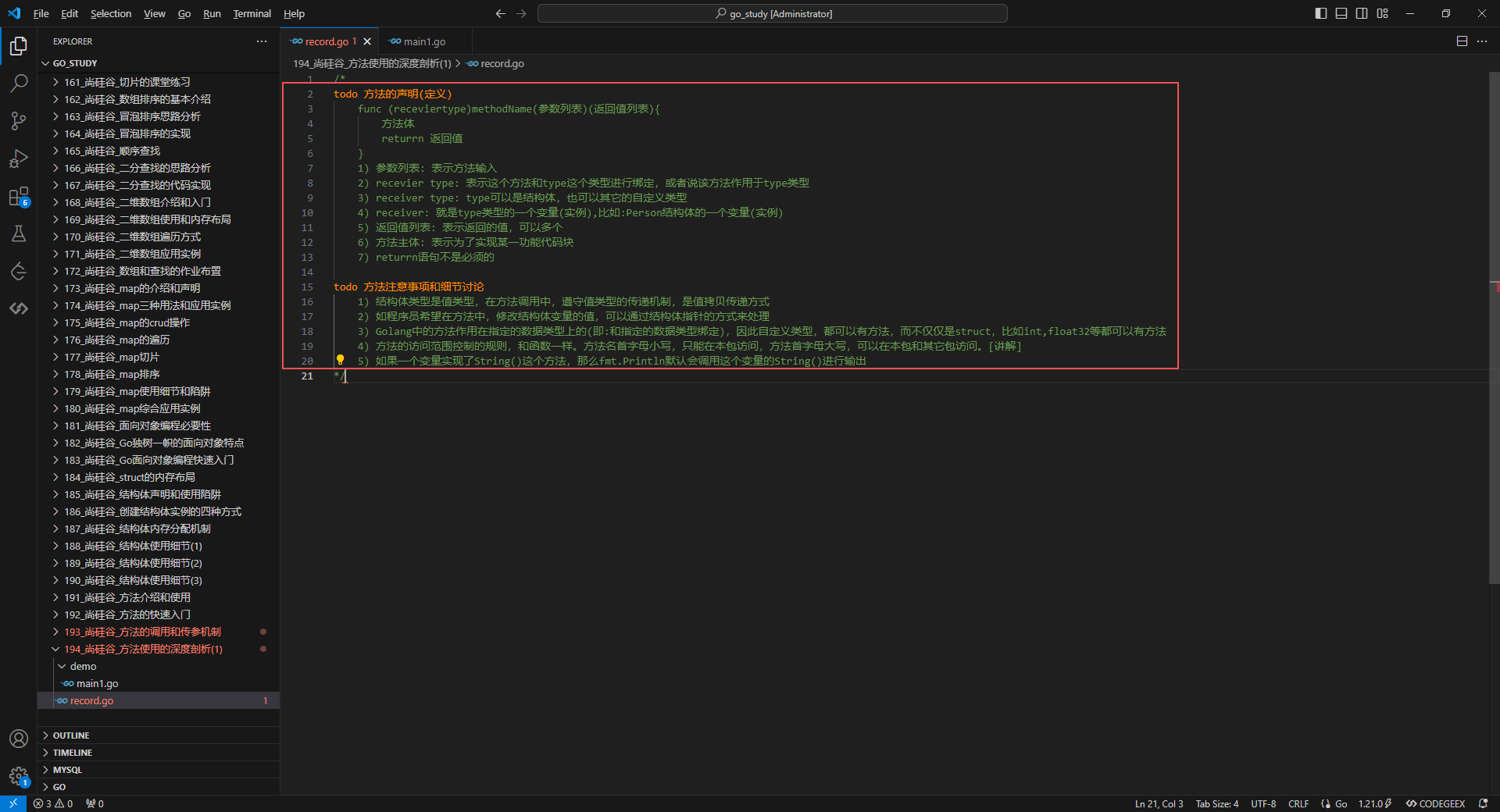The height and width of the screenshot is (812, 1500).
Task: Open the Edit menu
Action: (70, 13)
